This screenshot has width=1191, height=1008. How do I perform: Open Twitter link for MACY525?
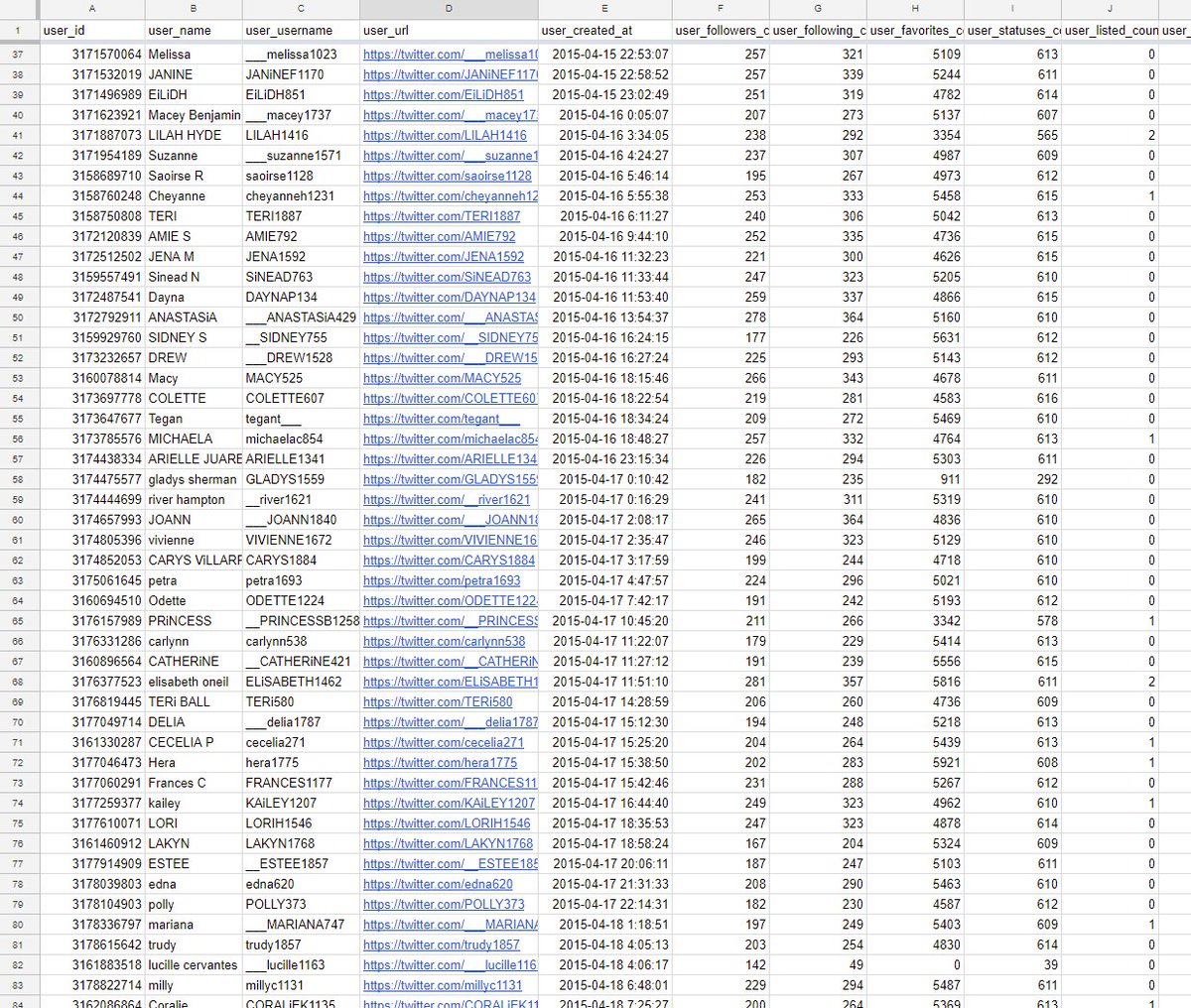(442, 378)
